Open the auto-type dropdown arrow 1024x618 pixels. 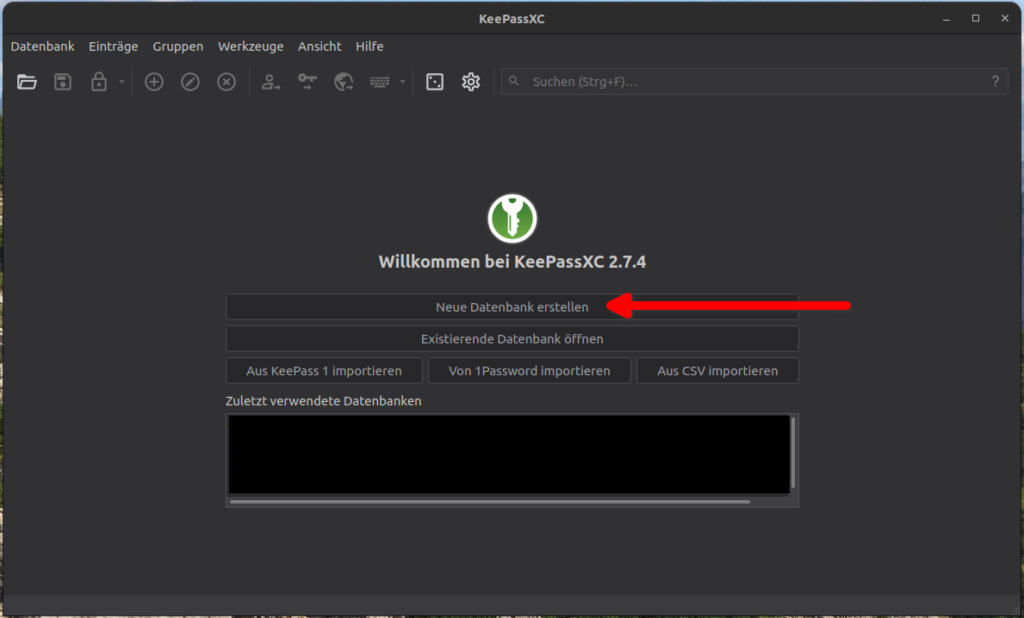click(403, 82)
